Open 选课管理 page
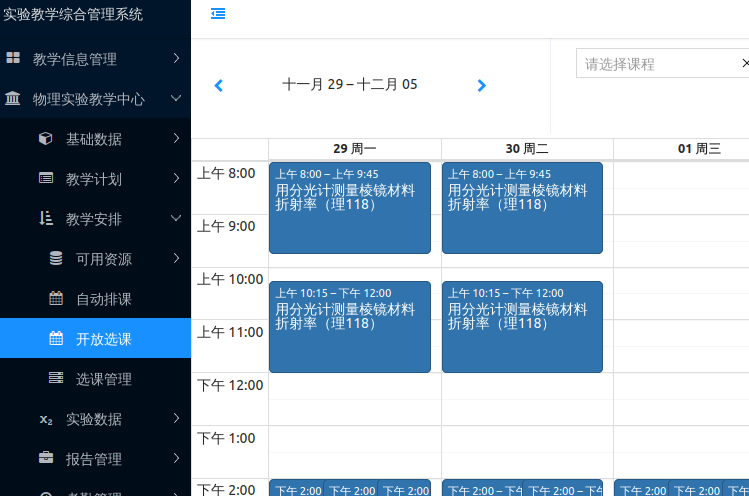Viewport: 749px width, 496px height. 104,379
